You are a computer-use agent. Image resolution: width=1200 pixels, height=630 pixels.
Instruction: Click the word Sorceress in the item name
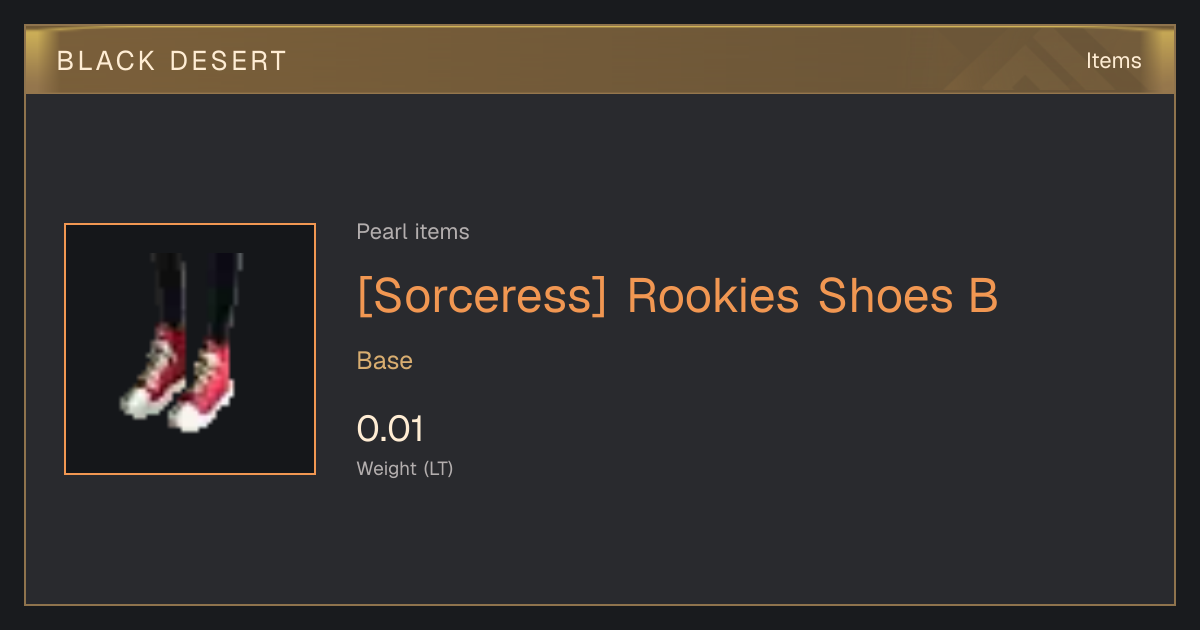click(482, 296)
